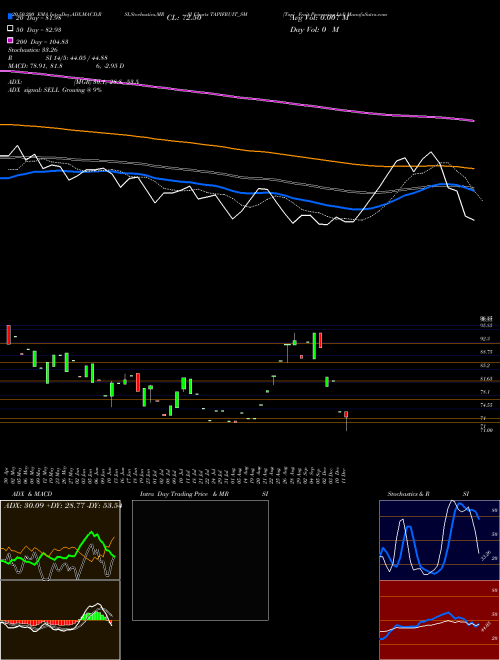Click the 88.75 price axis label

(x=486, y=352)
